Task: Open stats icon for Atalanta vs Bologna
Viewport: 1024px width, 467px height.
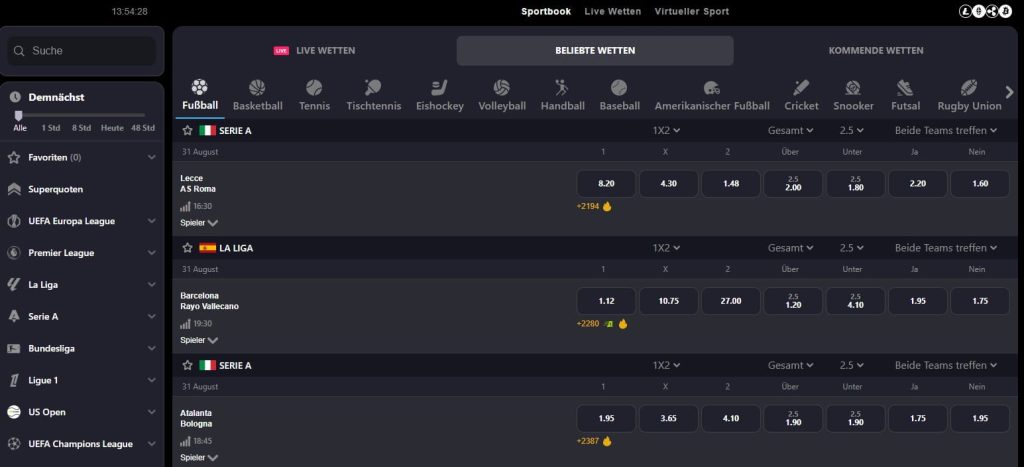Action: (185, 442)
